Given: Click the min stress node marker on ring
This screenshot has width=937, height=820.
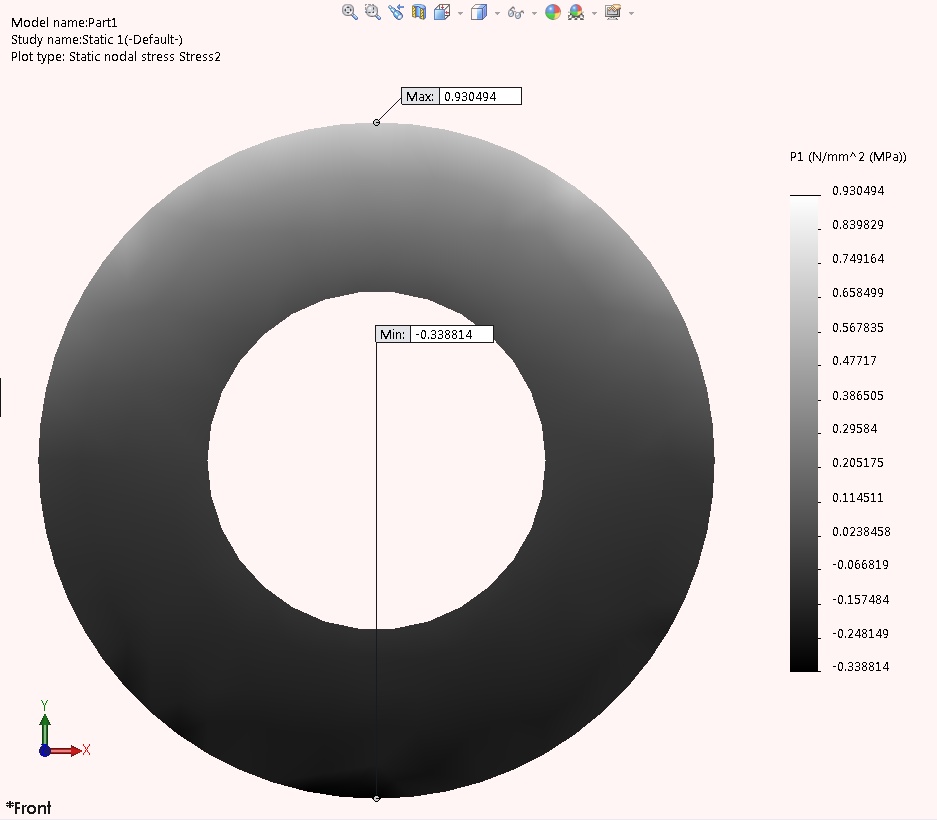Looking at the screenshot, I should coord(376,798).
